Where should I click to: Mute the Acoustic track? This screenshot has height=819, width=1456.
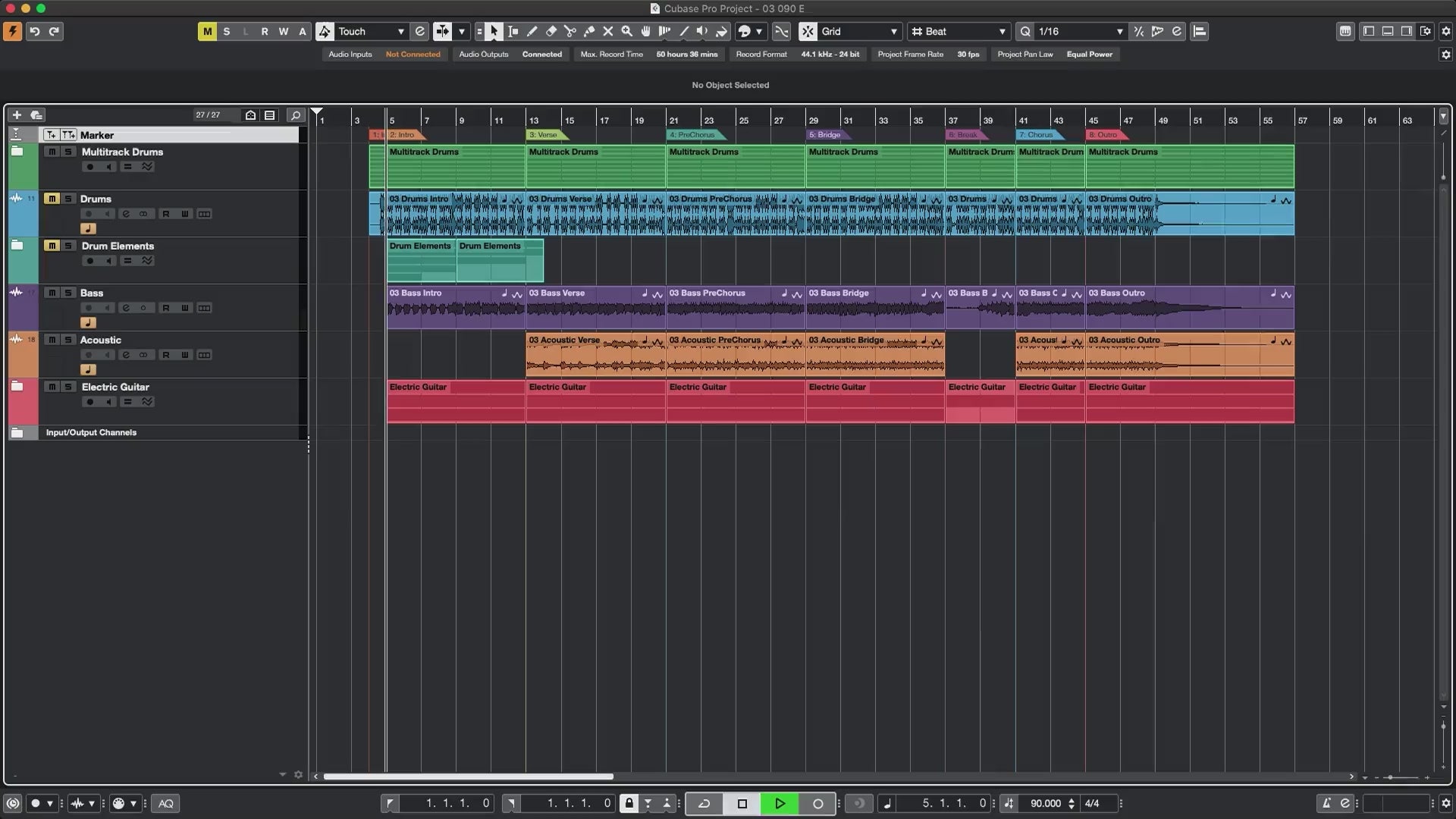pyautogui.click(x=52, y=340)
